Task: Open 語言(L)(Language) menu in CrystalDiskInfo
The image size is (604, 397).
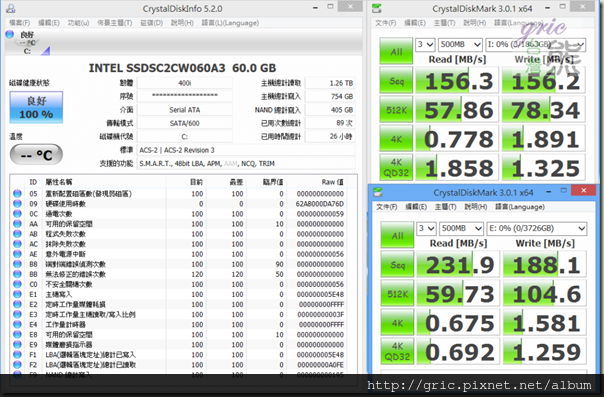Action: pos(230,23)
